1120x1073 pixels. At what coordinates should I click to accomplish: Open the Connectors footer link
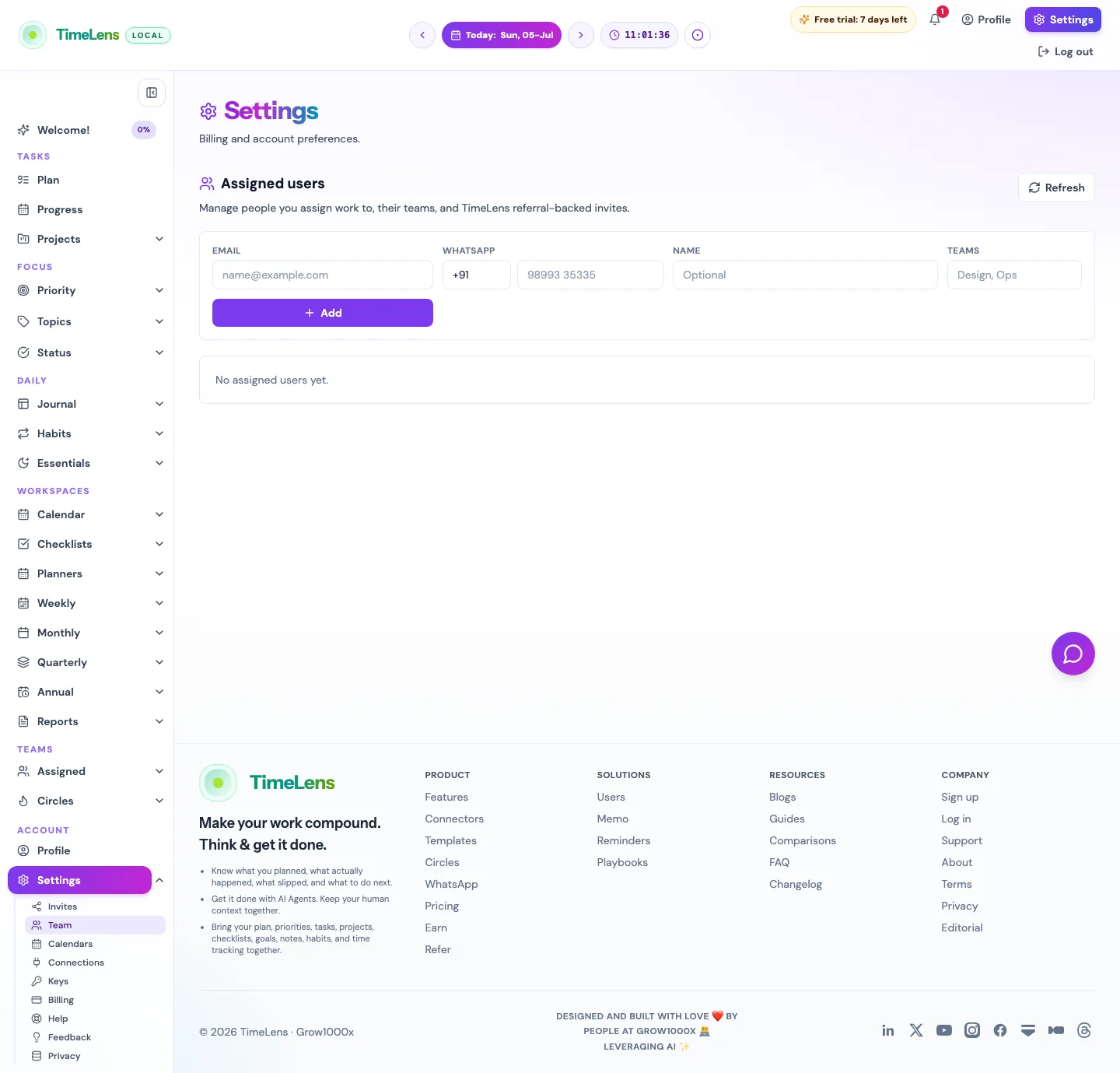pos(454,819)
